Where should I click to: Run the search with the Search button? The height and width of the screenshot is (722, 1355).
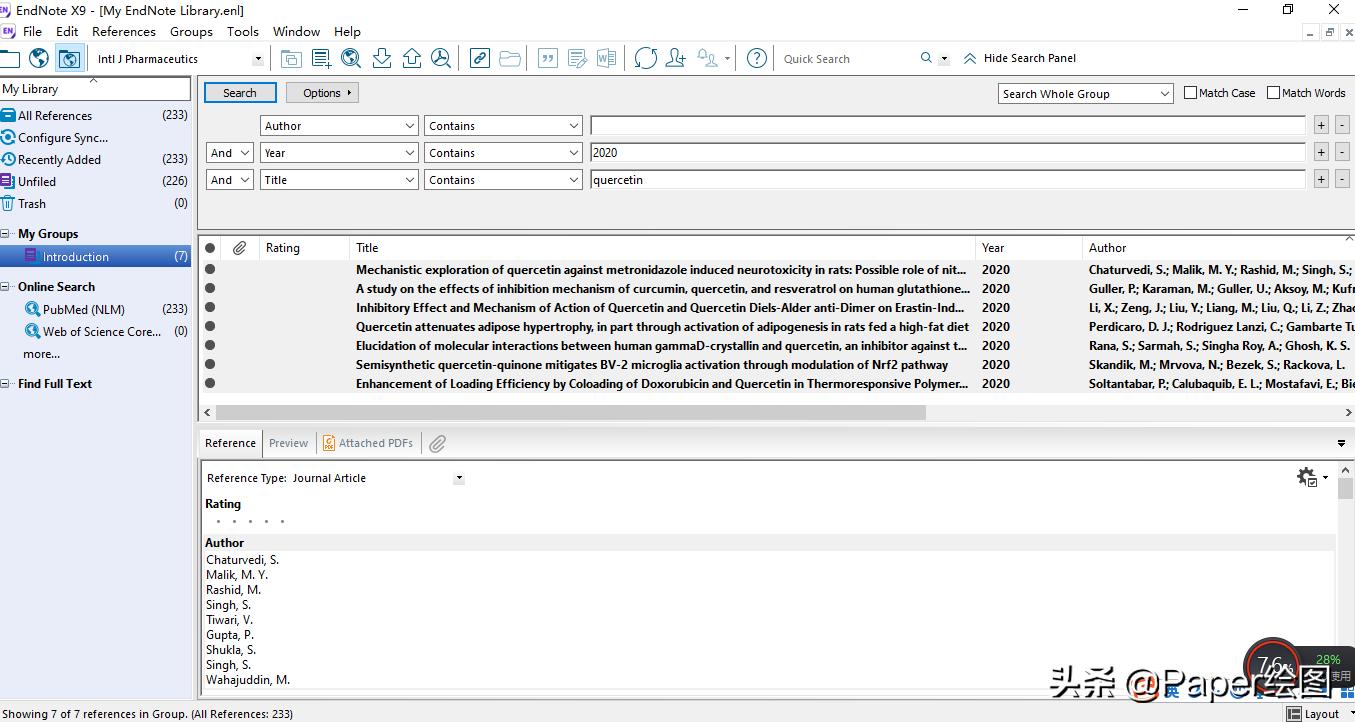pyautogui.click(x=240, y=92)
